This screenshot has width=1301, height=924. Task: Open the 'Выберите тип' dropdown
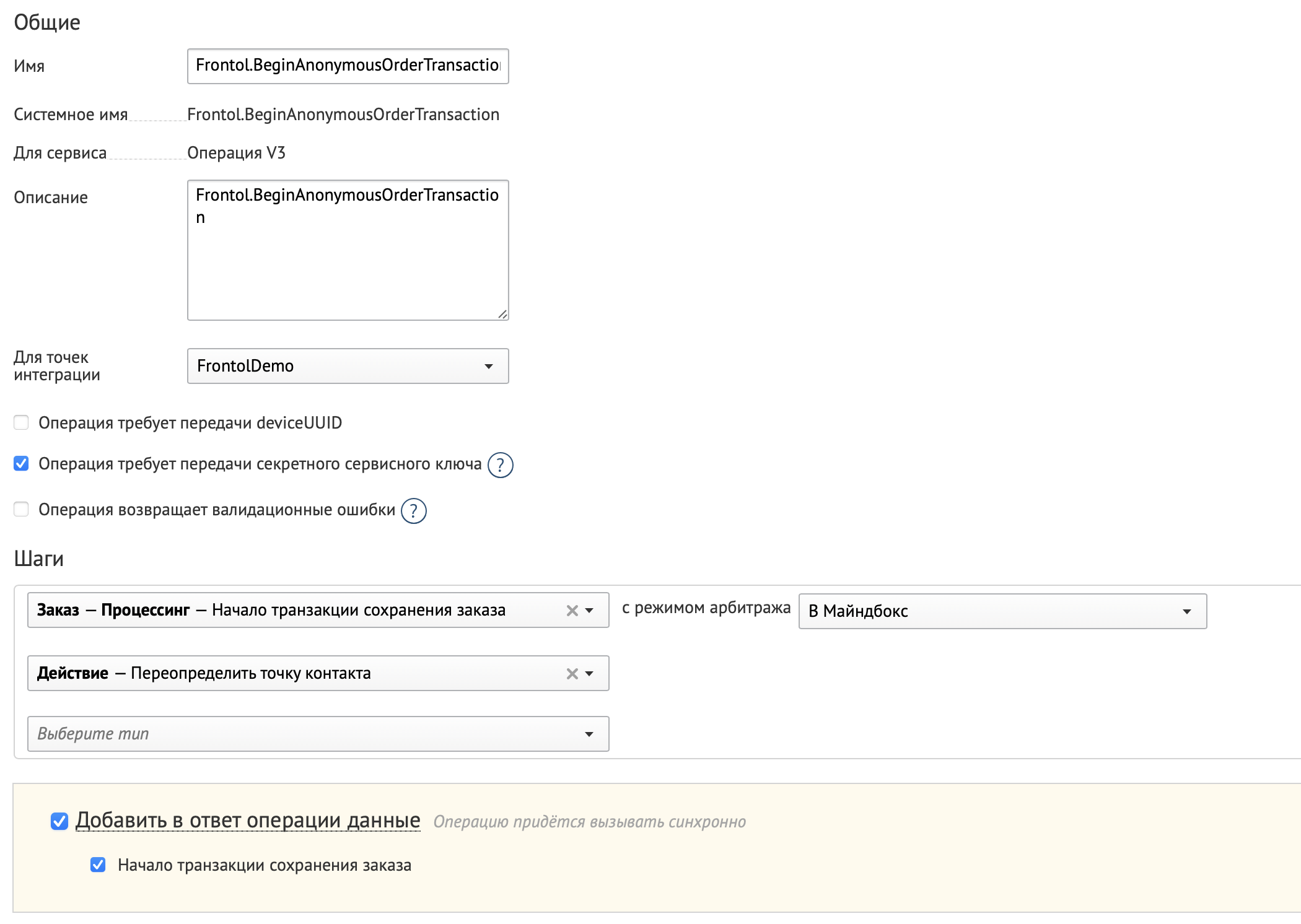click(318, 734)
